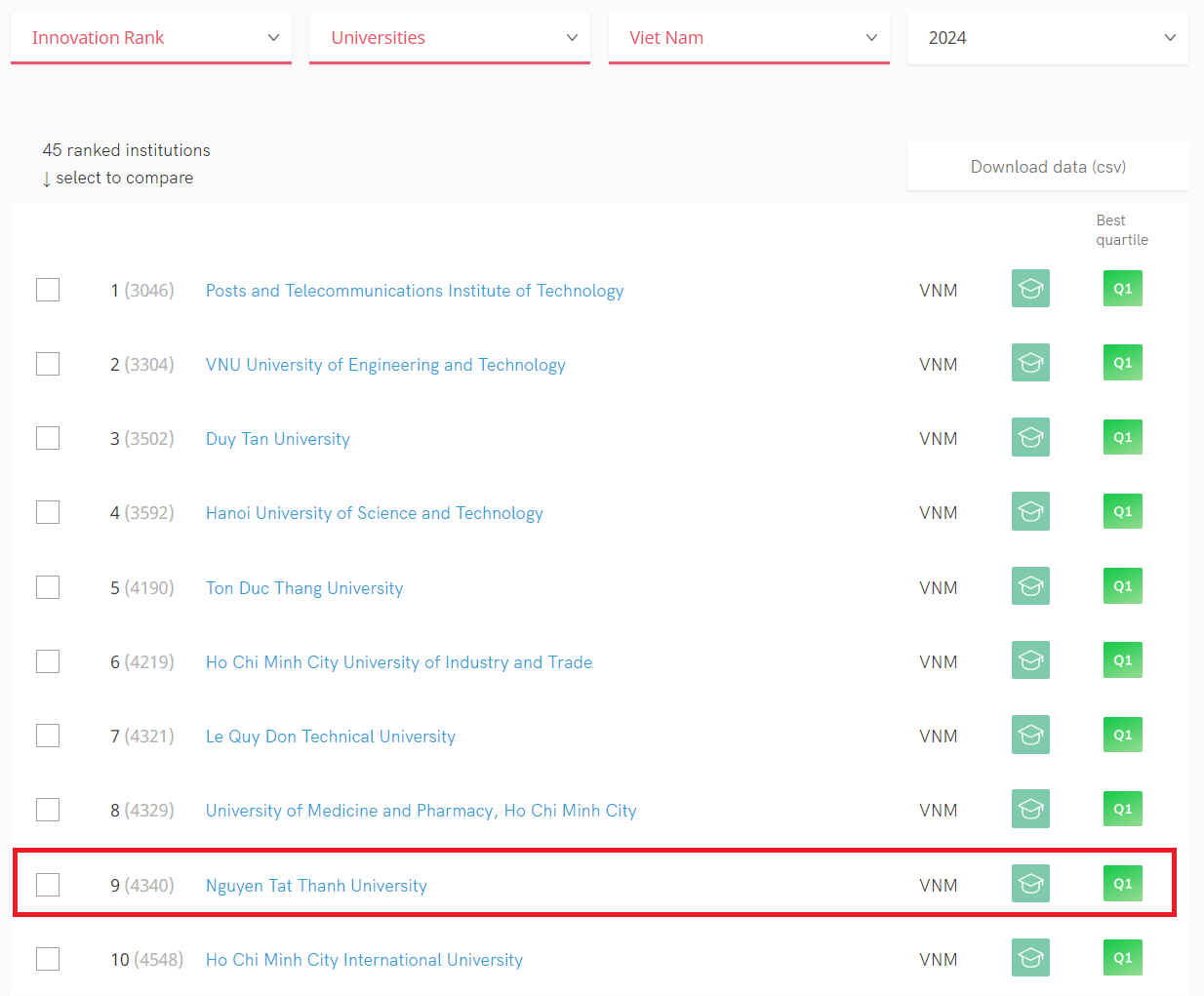This screenshot has height=996, width=1204.
Task: Check the box for Posts and Telecommunications Institute
Action: tap(48, 290)
